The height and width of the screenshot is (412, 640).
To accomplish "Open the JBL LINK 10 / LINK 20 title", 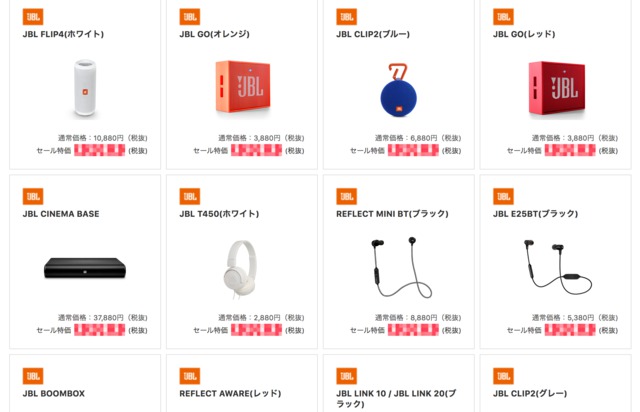I will pos(396,399).
